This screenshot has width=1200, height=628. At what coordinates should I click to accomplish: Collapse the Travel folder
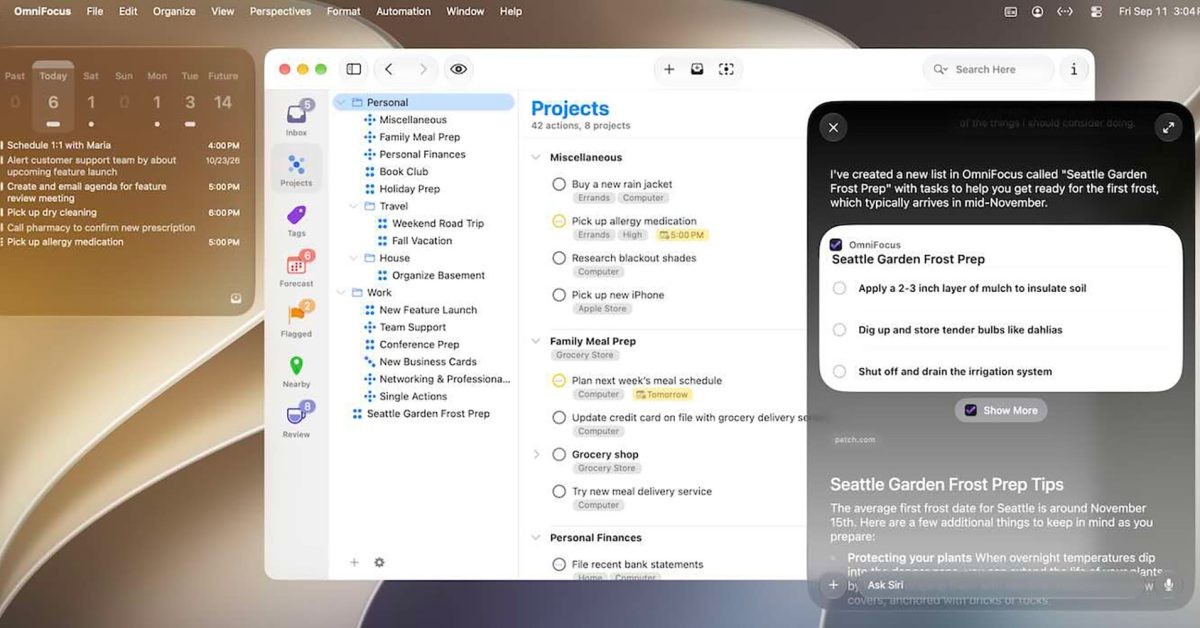tap(354, 206)
